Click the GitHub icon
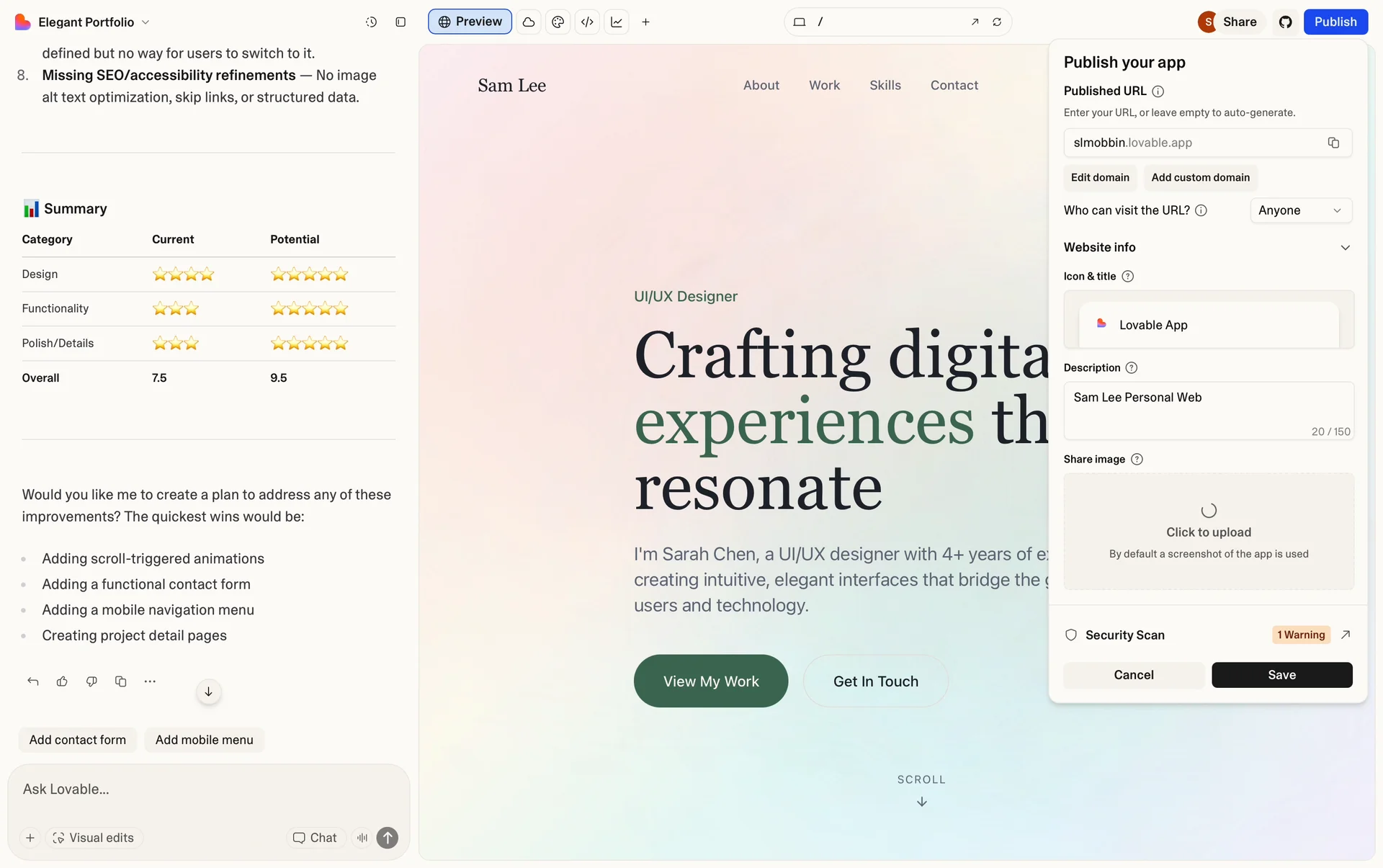The width and height of the screenshot is (1383, 868). coord(1286,22)
